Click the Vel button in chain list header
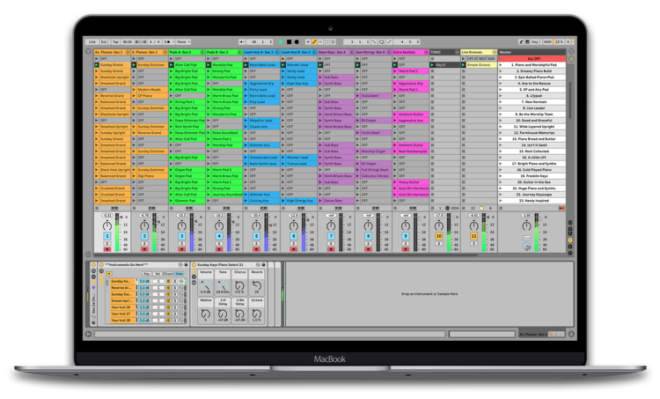The image size is (660, 399). [157, 274]
